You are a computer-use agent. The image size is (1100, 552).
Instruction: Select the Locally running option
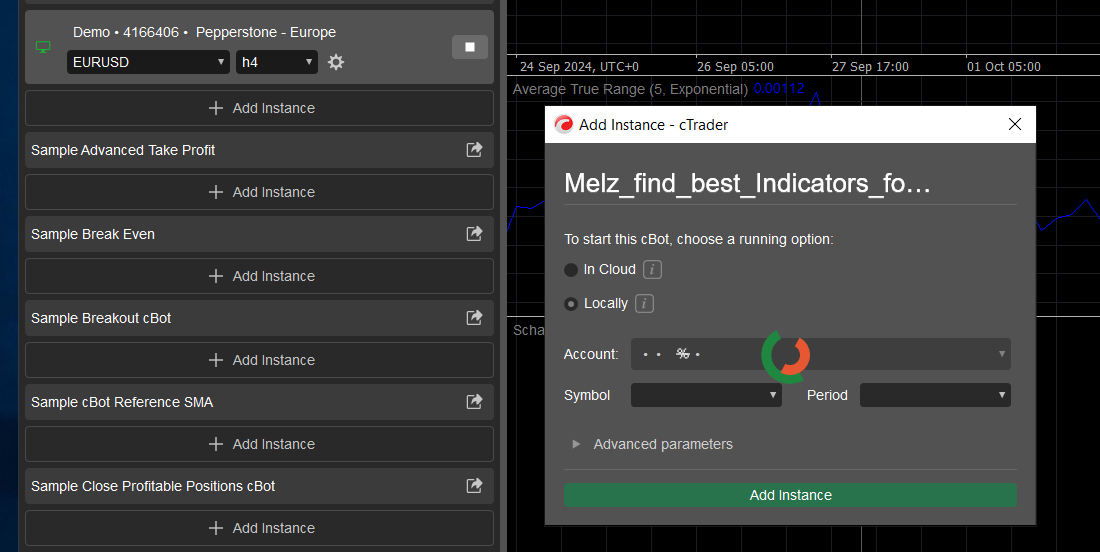tap(571, 304)
